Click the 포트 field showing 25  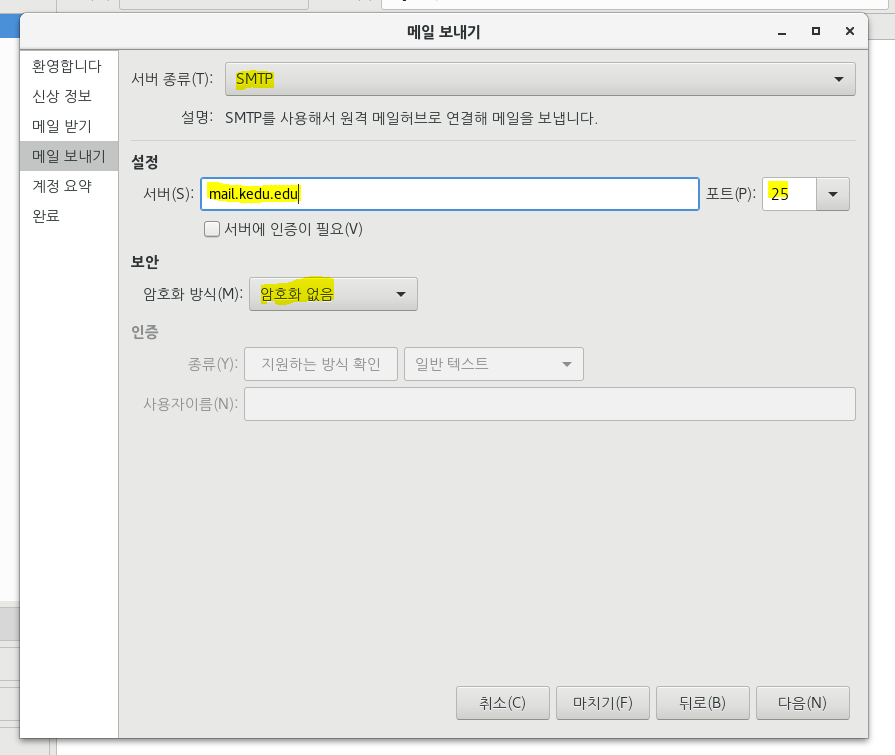[x=789, y=194]
